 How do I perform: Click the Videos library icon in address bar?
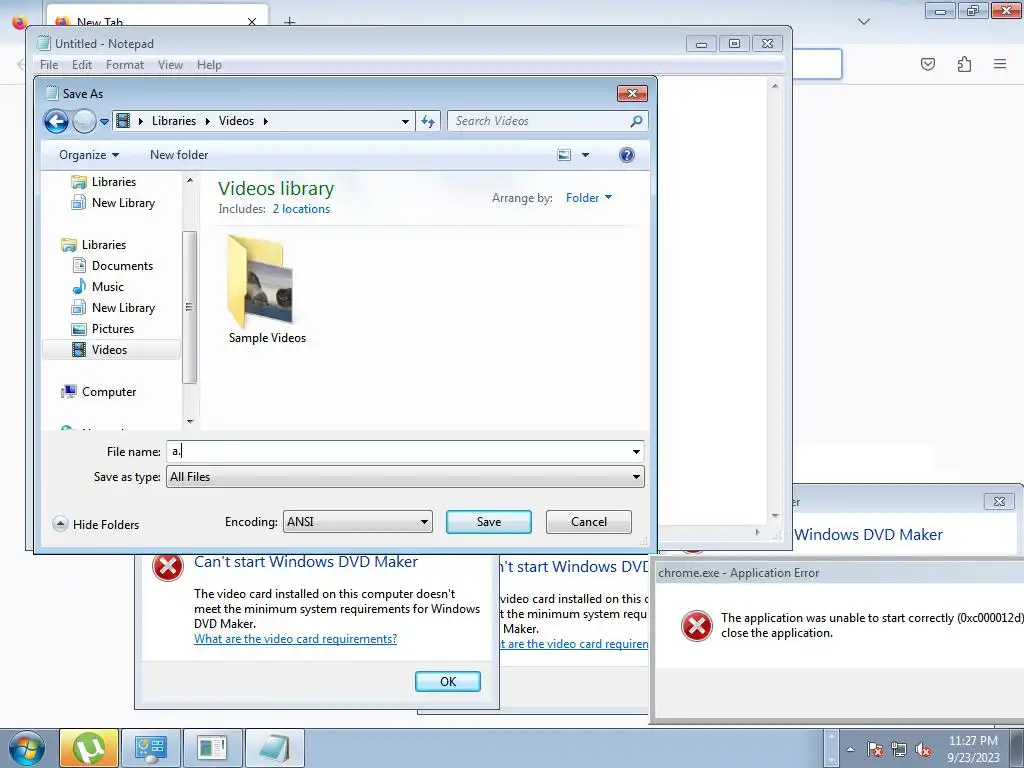pyautogui.click(x=123, y=121)
